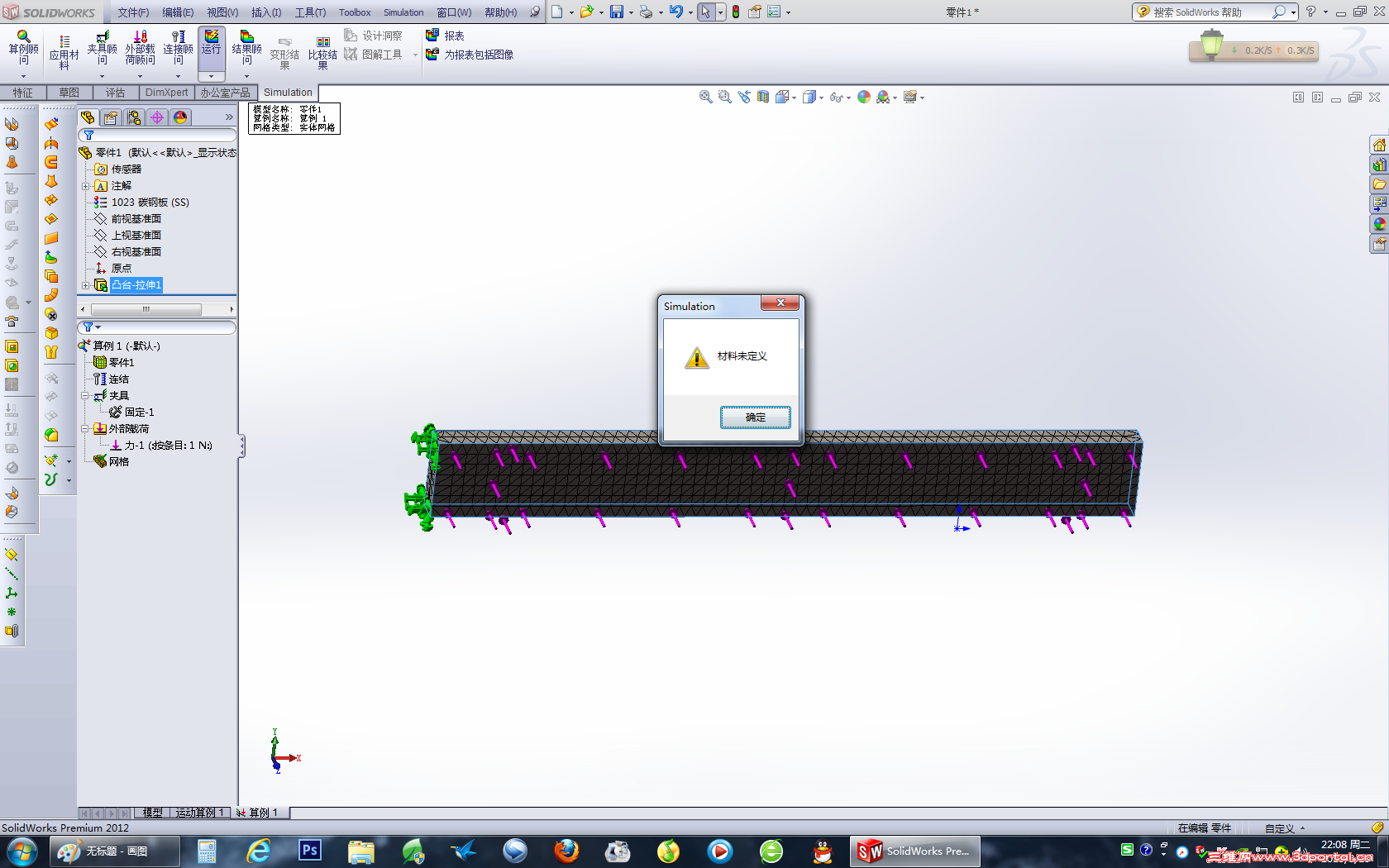Open the PropertyManager tab
Viewport: 1389px width, 868px height.
(111, 117)
